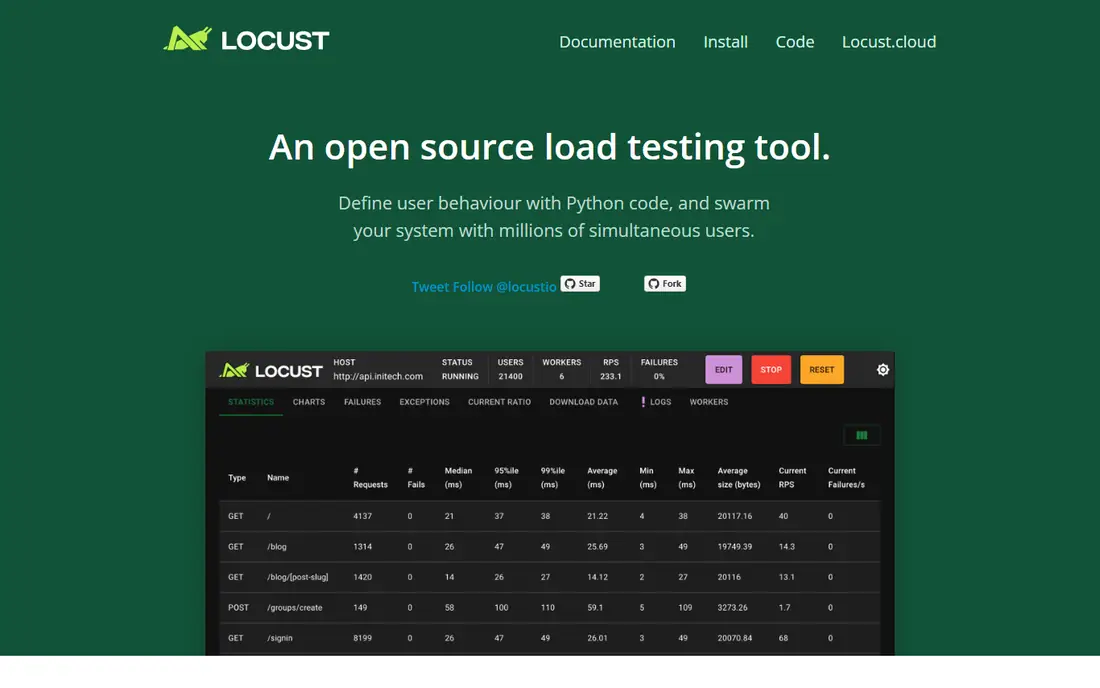The height and width of the screenshot is (688, 1100).
Task: Click the Type column header
Action: click(x=237, y=478)
